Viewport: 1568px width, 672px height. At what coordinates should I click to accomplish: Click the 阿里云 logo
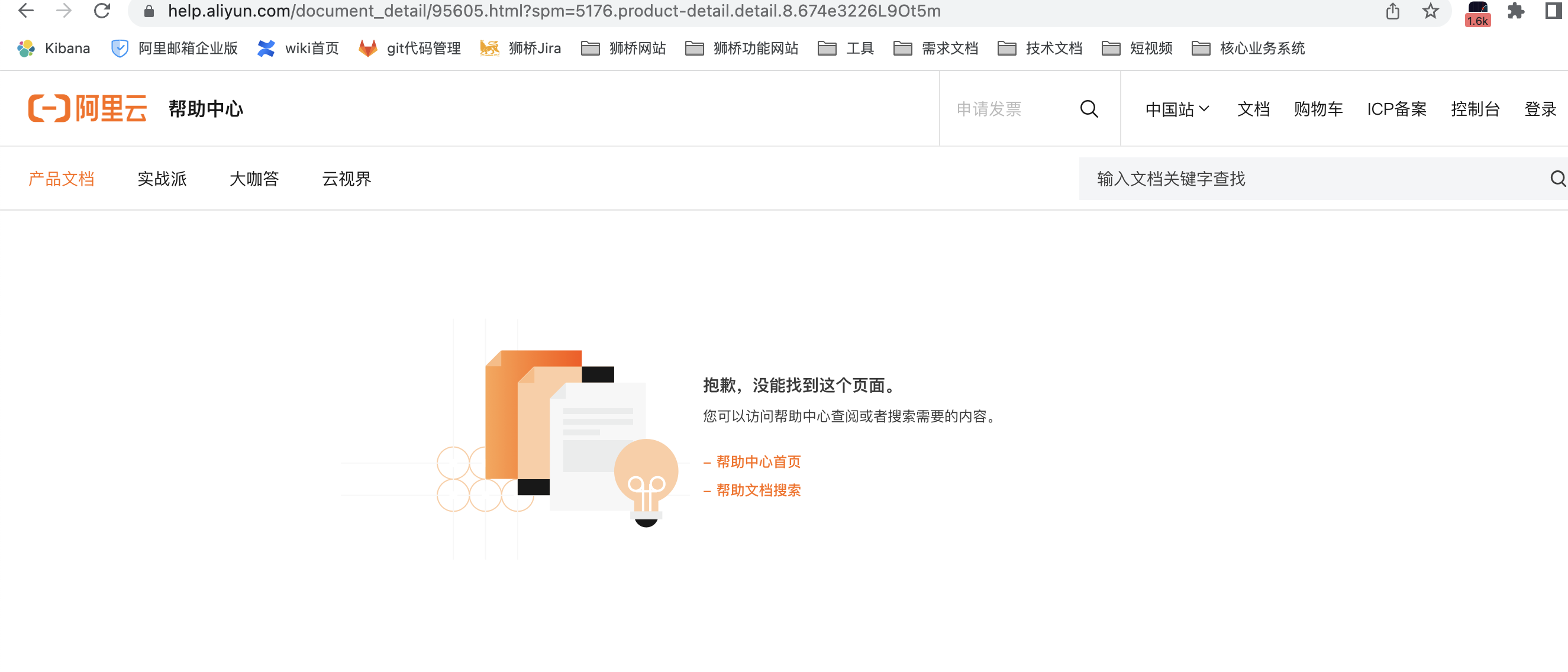click(x=88, y=108)
